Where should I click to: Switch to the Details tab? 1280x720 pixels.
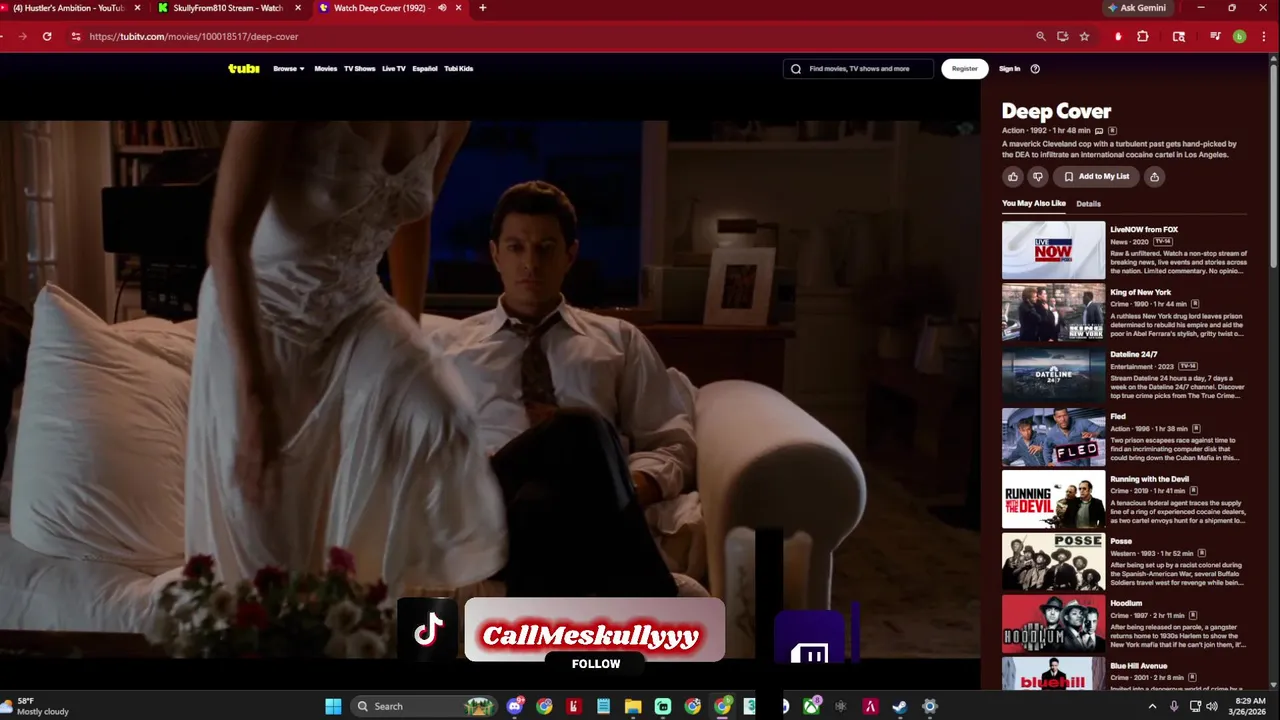(1088, 204)
